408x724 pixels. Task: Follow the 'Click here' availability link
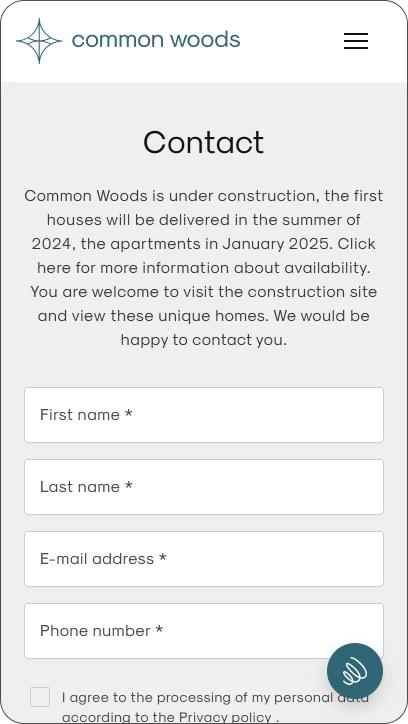point(204,256)
